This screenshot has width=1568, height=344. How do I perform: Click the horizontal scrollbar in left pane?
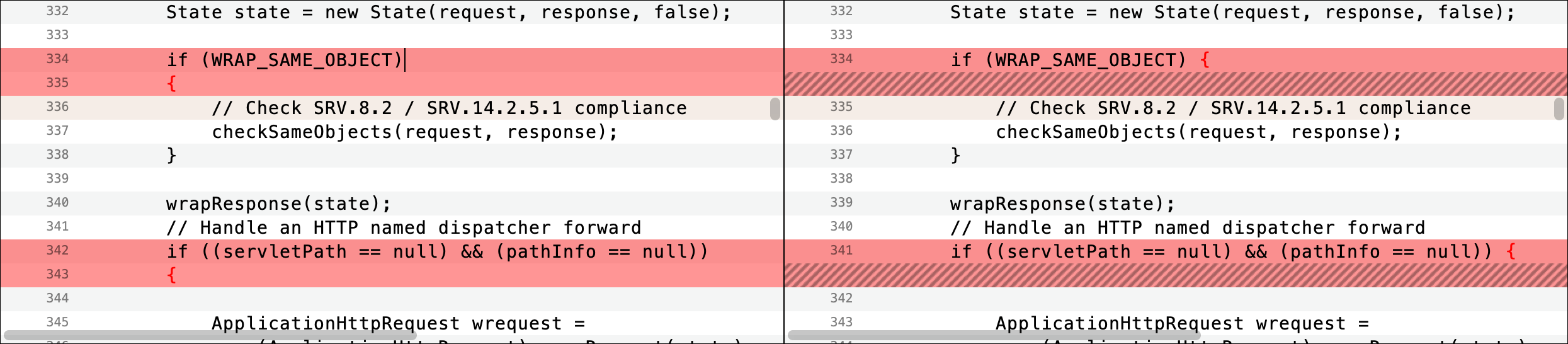click(x=210, y=335)
